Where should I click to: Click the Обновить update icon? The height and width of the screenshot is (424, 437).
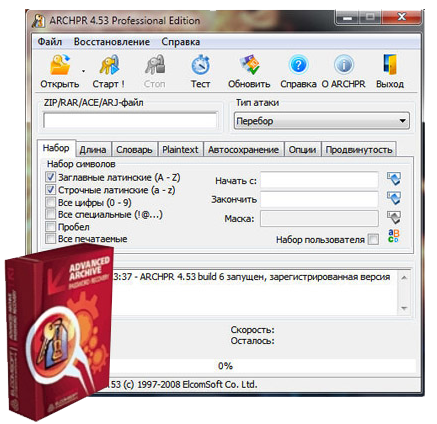[x=250, y=65]
